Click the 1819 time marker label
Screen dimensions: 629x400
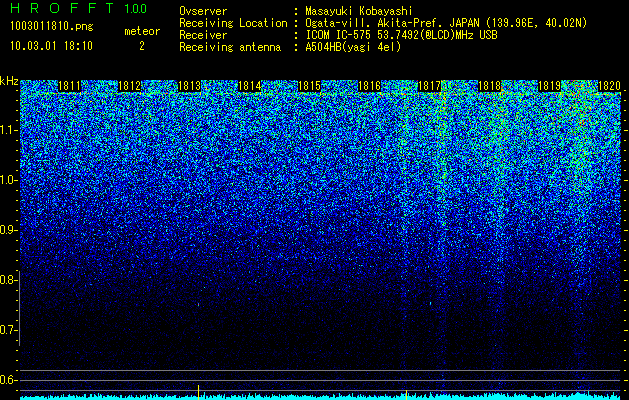pyautogui.click(x=549, y=86)
